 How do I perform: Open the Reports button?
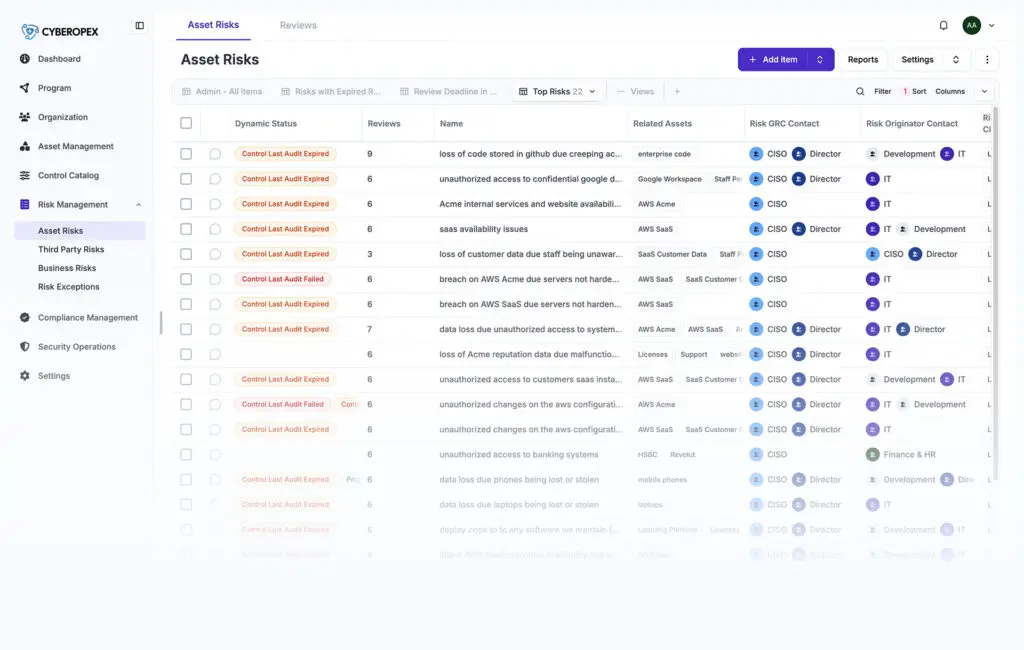click(x=863, y=59)
